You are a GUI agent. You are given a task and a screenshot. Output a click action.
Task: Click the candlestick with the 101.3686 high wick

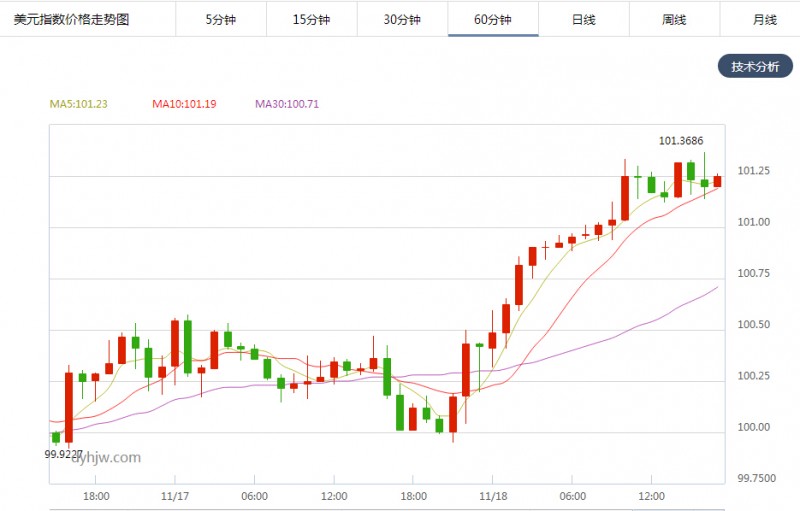(x=705, y=183)
